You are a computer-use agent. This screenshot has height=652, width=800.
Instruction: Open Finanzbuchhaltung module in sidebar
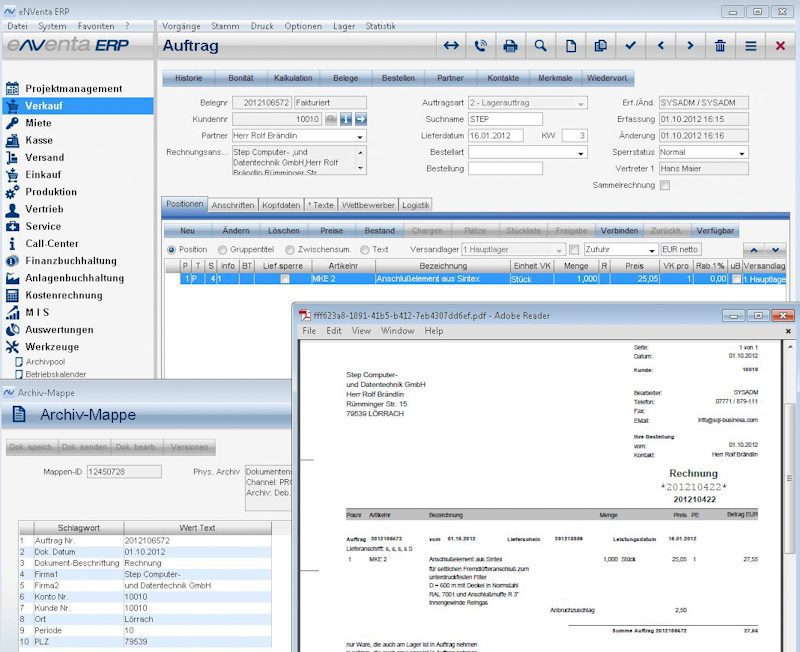(x=71, y=261)
